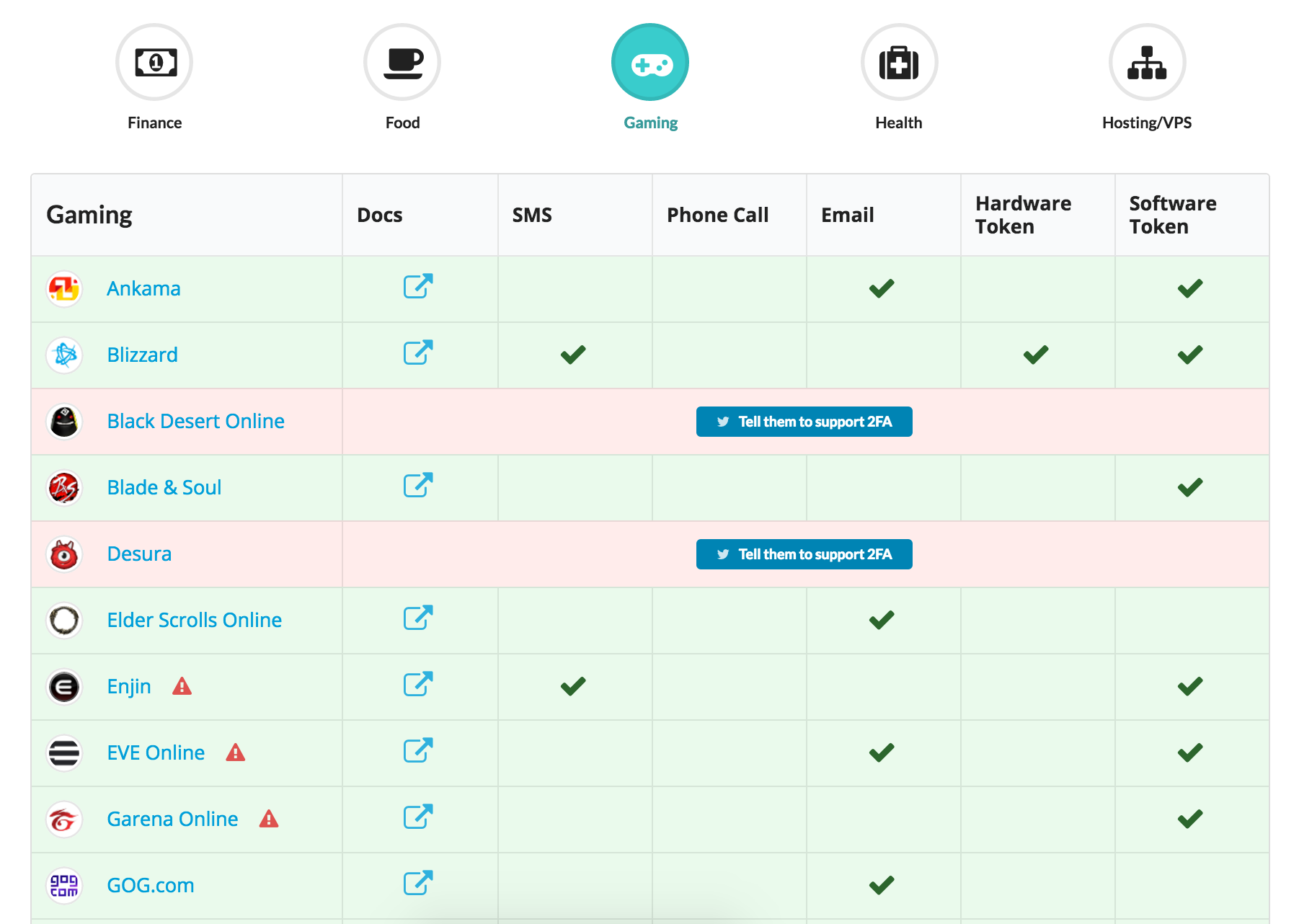Click Blizzard's Hardware Token checkmark
The width and height of the screenshot is (1299, 924).
click(x=1036, y=355)
